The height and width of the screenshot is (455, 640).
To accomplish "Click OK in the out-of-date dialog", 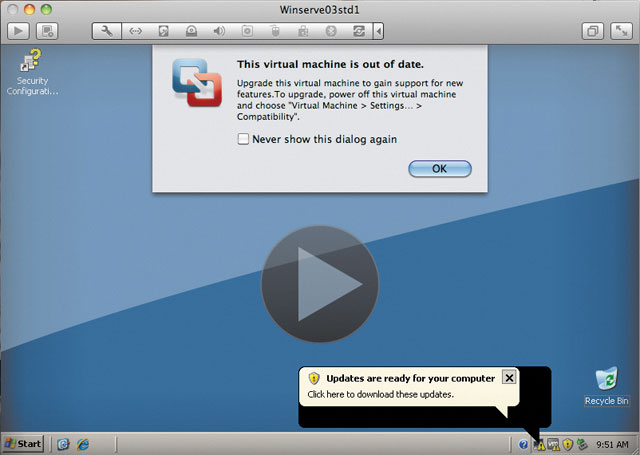I will pos(440,169).
